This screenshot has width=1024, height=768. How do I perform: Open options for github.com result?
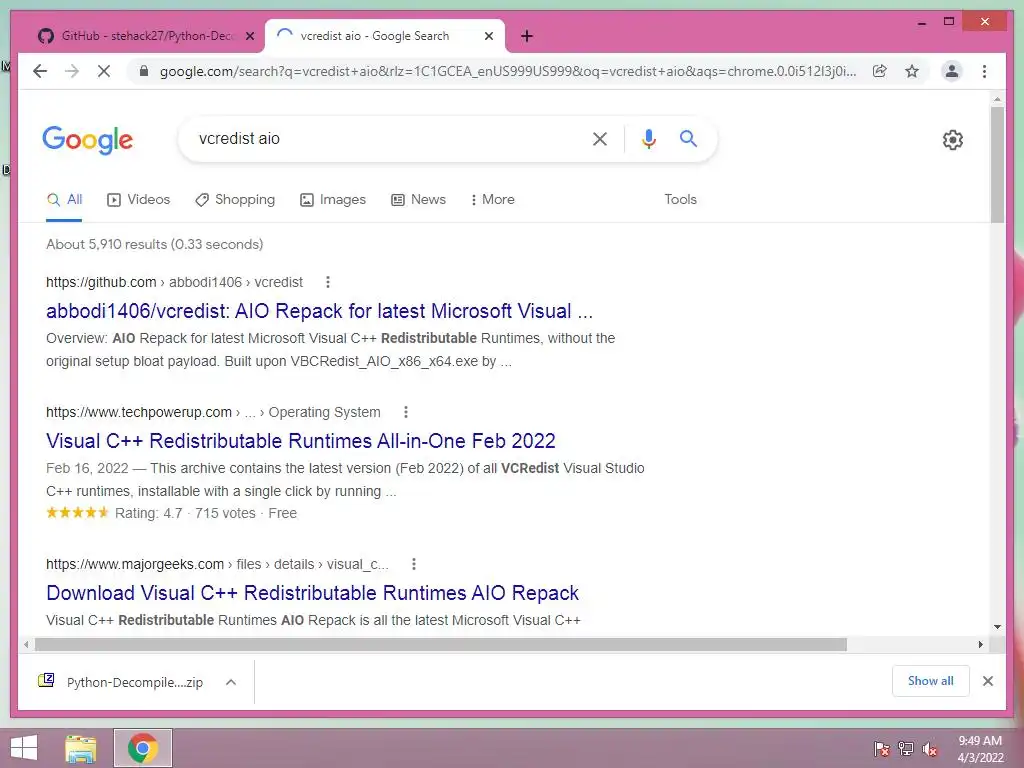(328, 282)
